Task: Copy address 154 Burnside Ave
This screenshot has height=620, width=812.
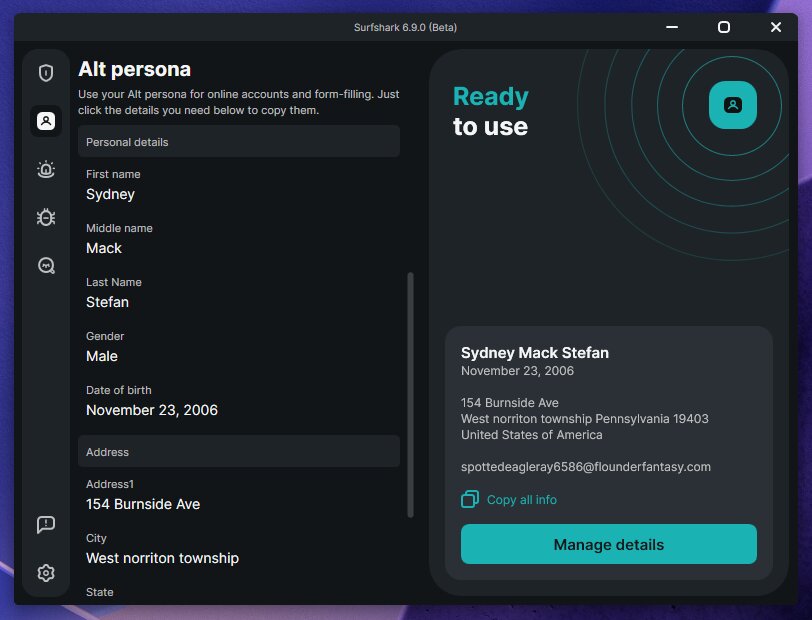Action: [142, 504]
